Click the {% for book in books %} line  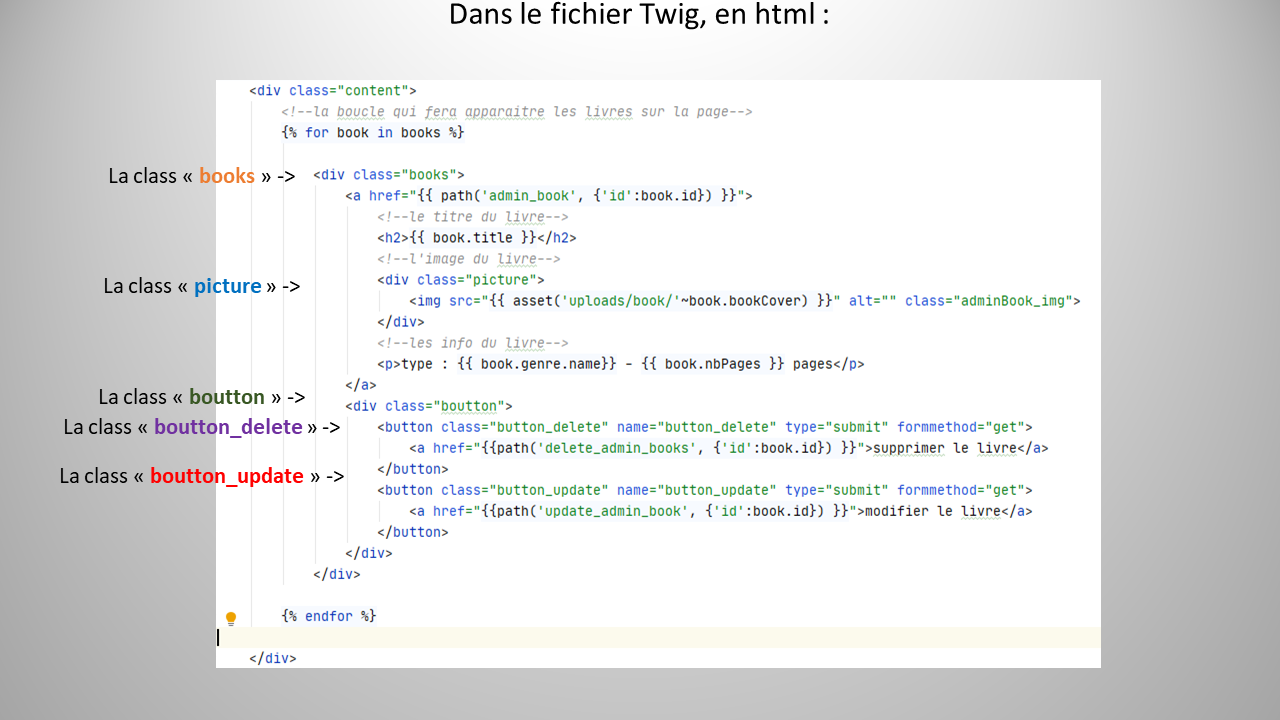(x=372, y=132)
